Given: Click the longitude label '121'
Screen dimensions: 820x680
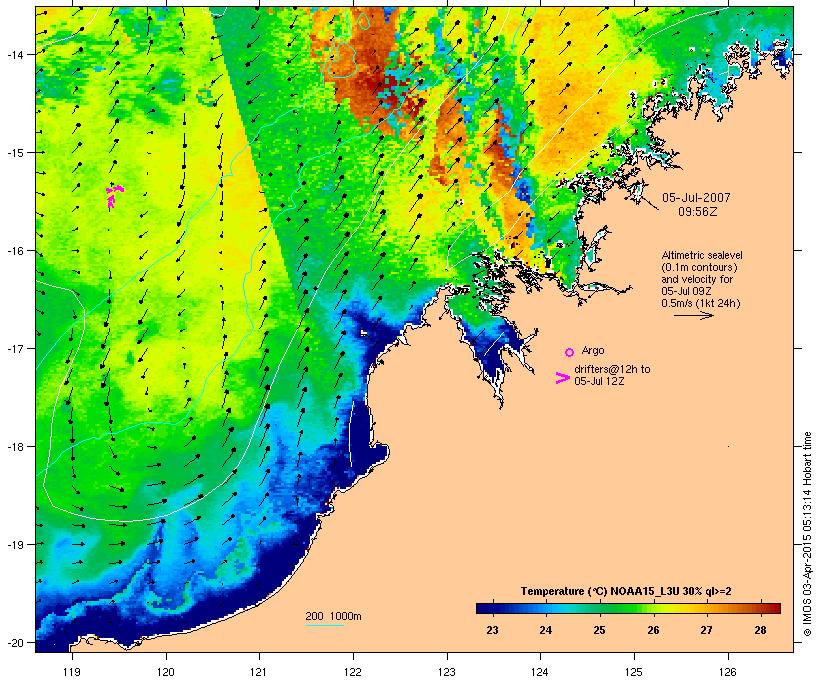Looking at the screenshot, I should tap(259, 672).
